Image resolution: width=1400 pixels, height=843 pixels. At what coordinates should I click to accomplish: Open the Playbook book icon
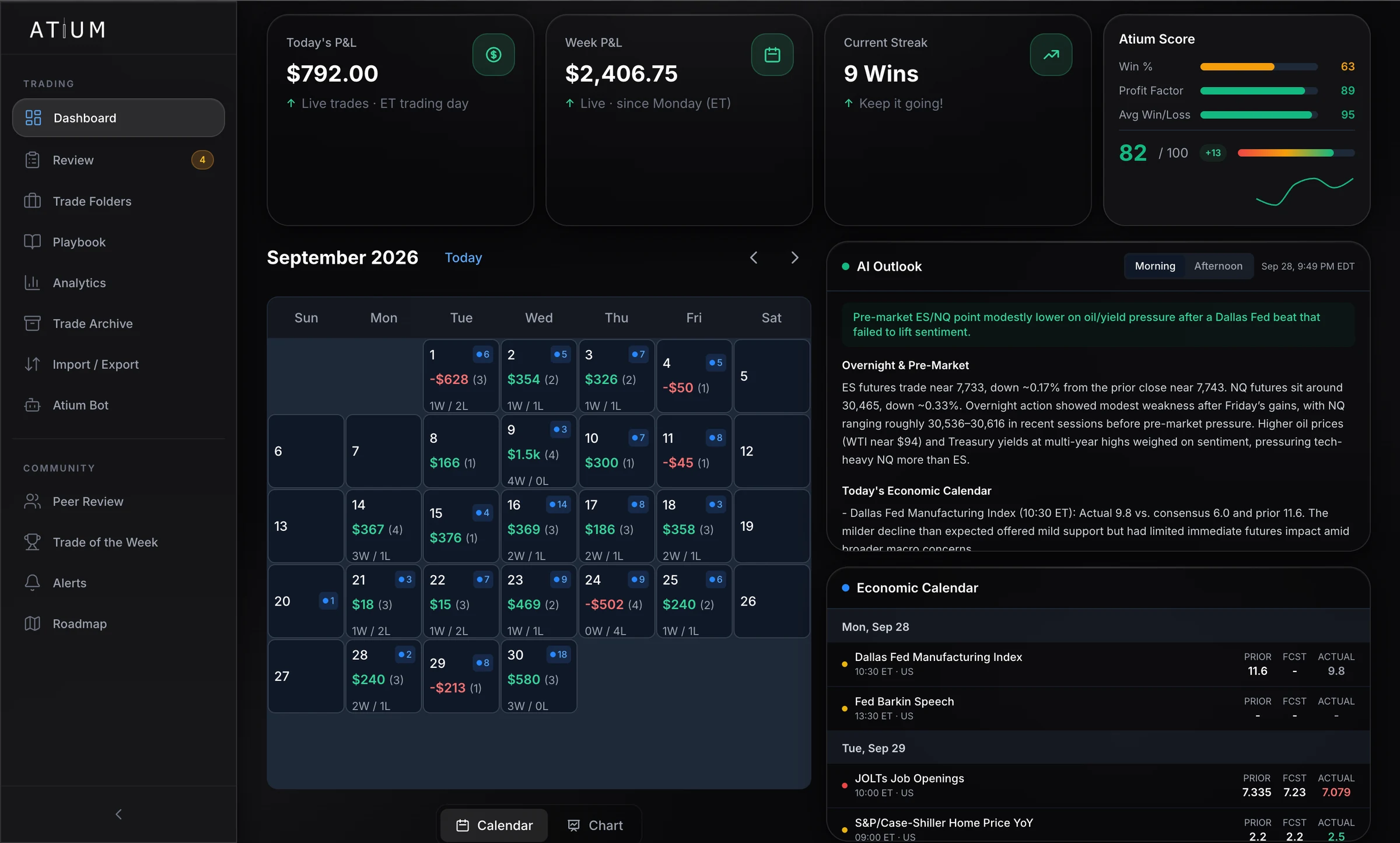pos(33,242)
